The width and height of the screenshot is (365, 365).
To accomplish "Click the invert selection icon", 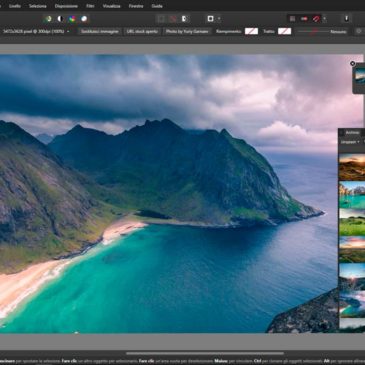I will [184, 19].
